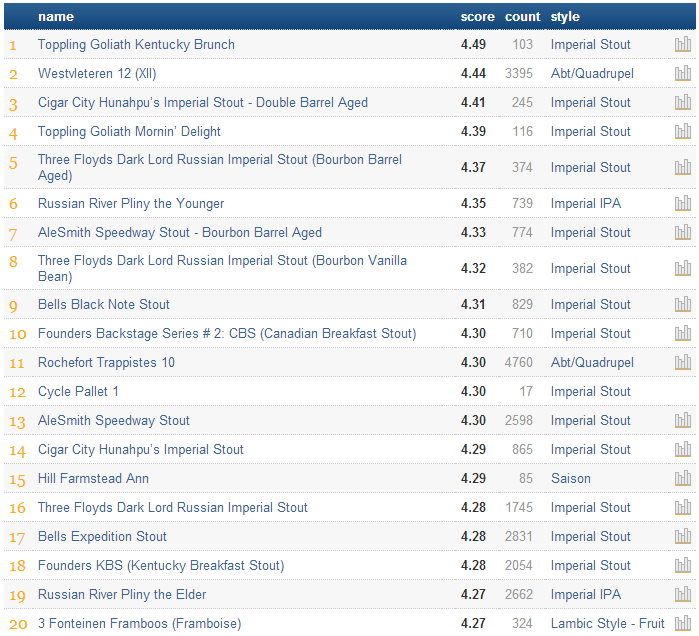Open chart icon for Founders KBS
The width and height of the screenshot is (699, 636).
point(683,565)
